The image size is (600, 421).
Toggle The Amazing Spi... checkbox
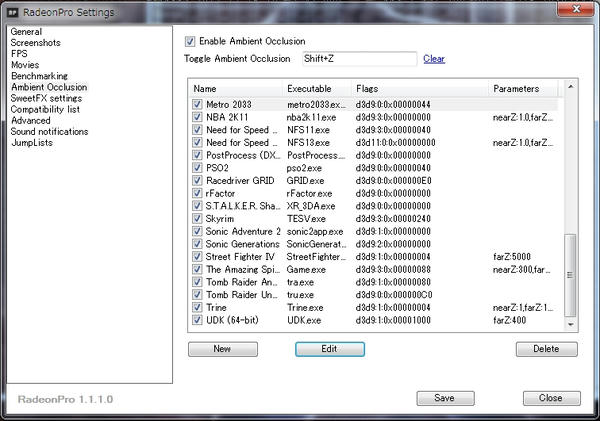pos(197,269)
